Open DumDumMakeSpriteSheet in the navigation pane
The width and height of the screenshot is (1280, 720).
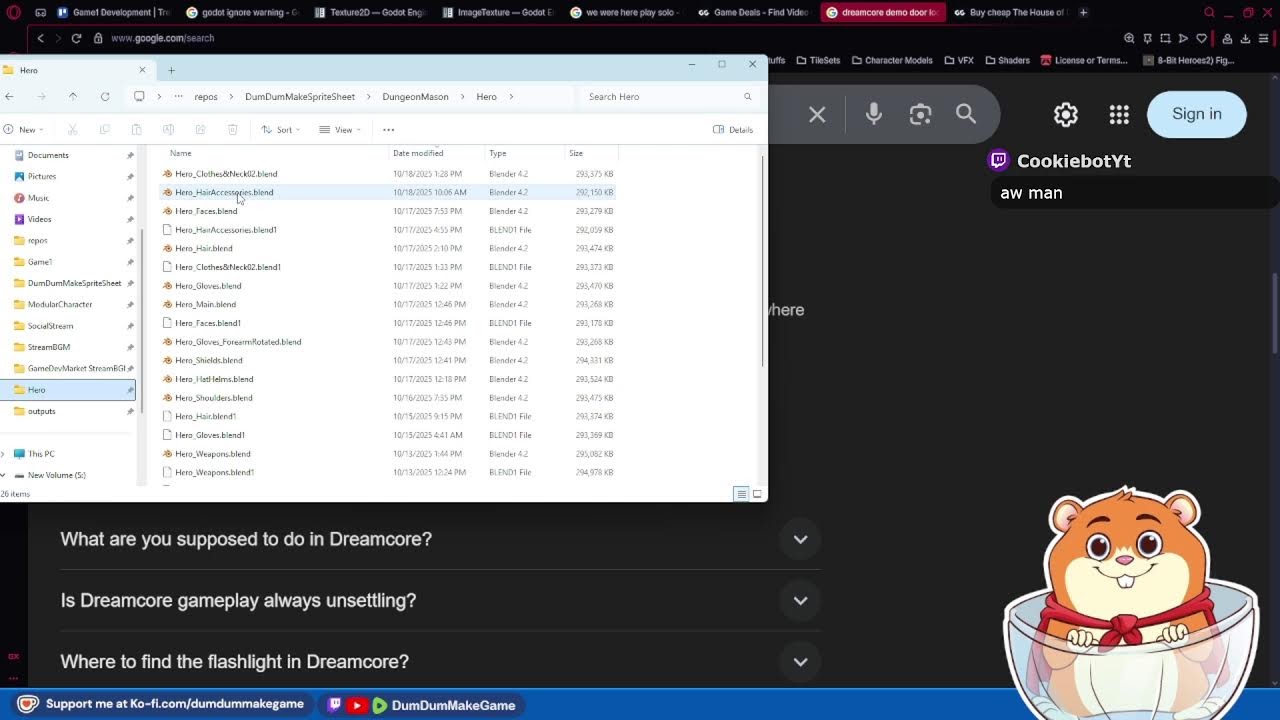coord(74,283)
